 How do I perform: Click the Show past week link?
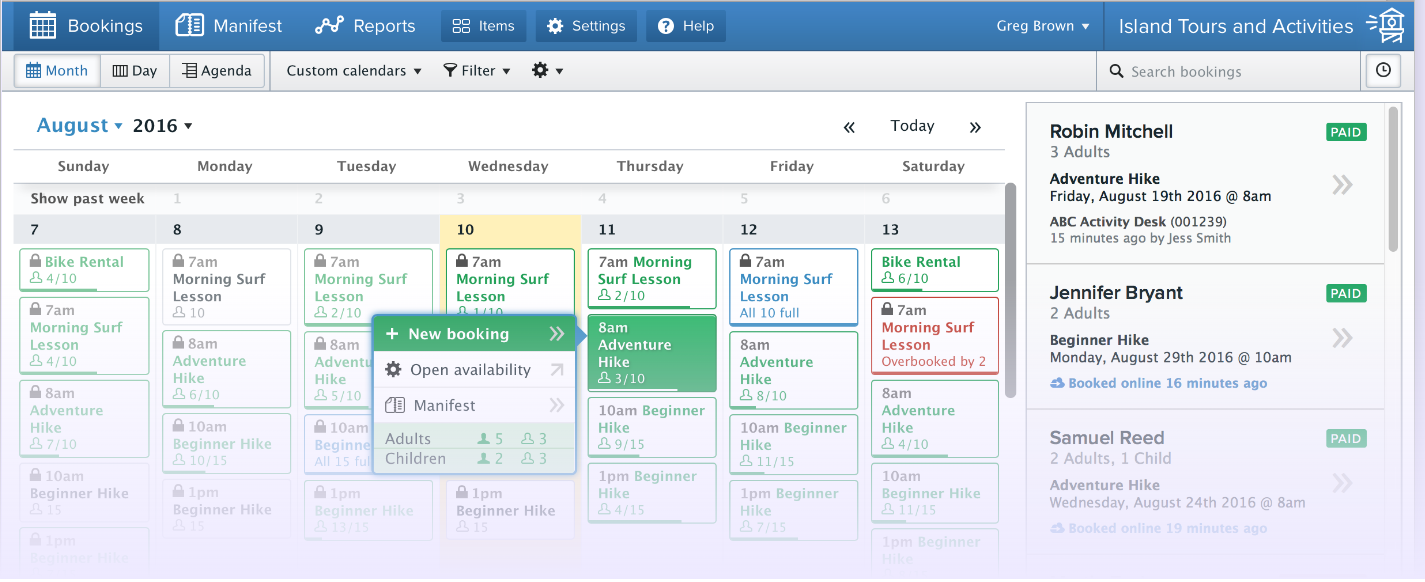86,198
